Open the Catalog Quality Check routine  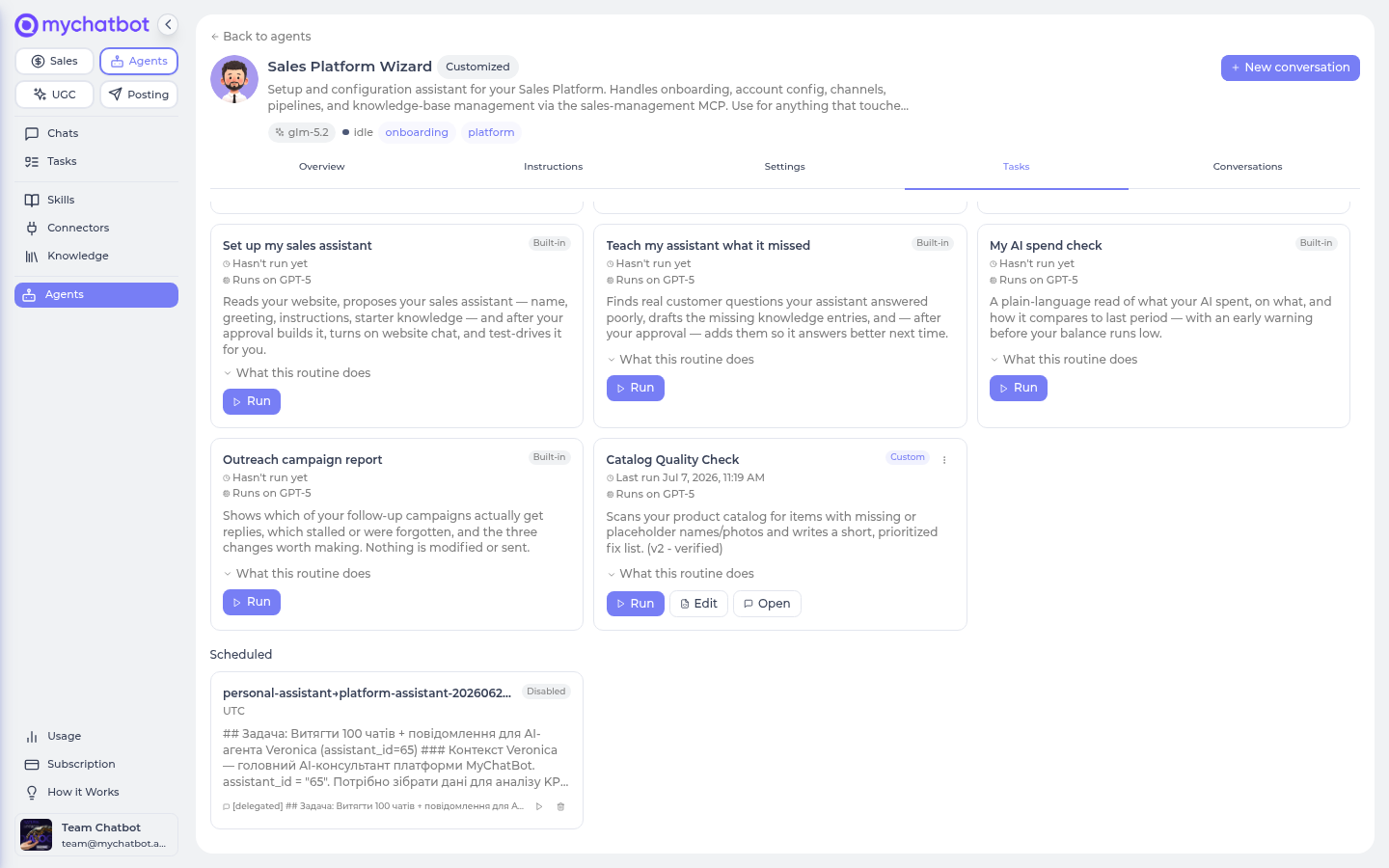pyautogui.click(x=768, y=604)
